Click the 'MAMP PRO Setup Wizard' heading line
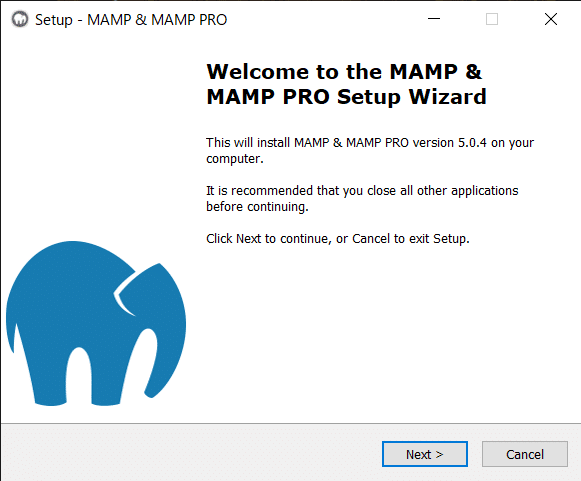 346,97
